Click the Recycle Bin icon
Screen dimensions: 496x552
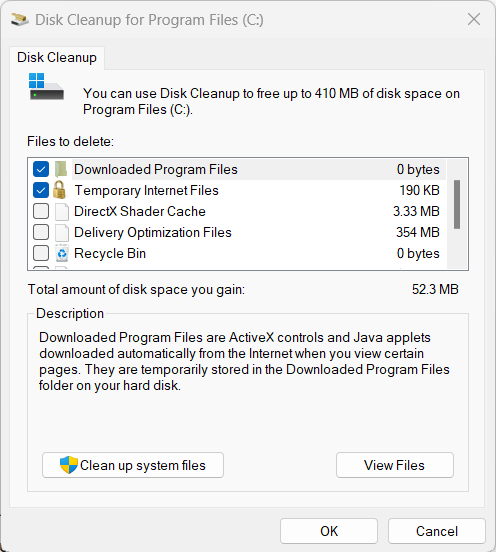pyautogui.click(x=62, y=253)
